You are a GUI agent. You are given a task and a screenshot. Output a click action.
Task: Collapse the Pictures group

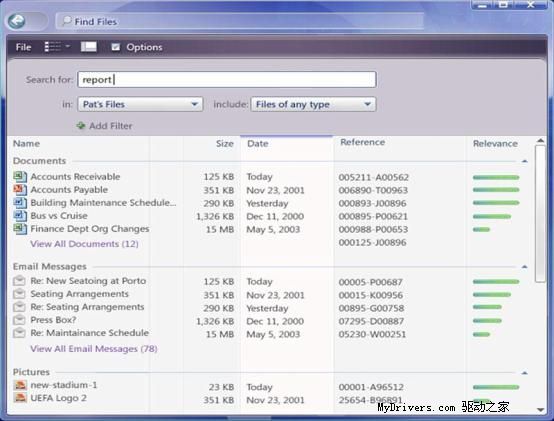[x=525, y=373]
